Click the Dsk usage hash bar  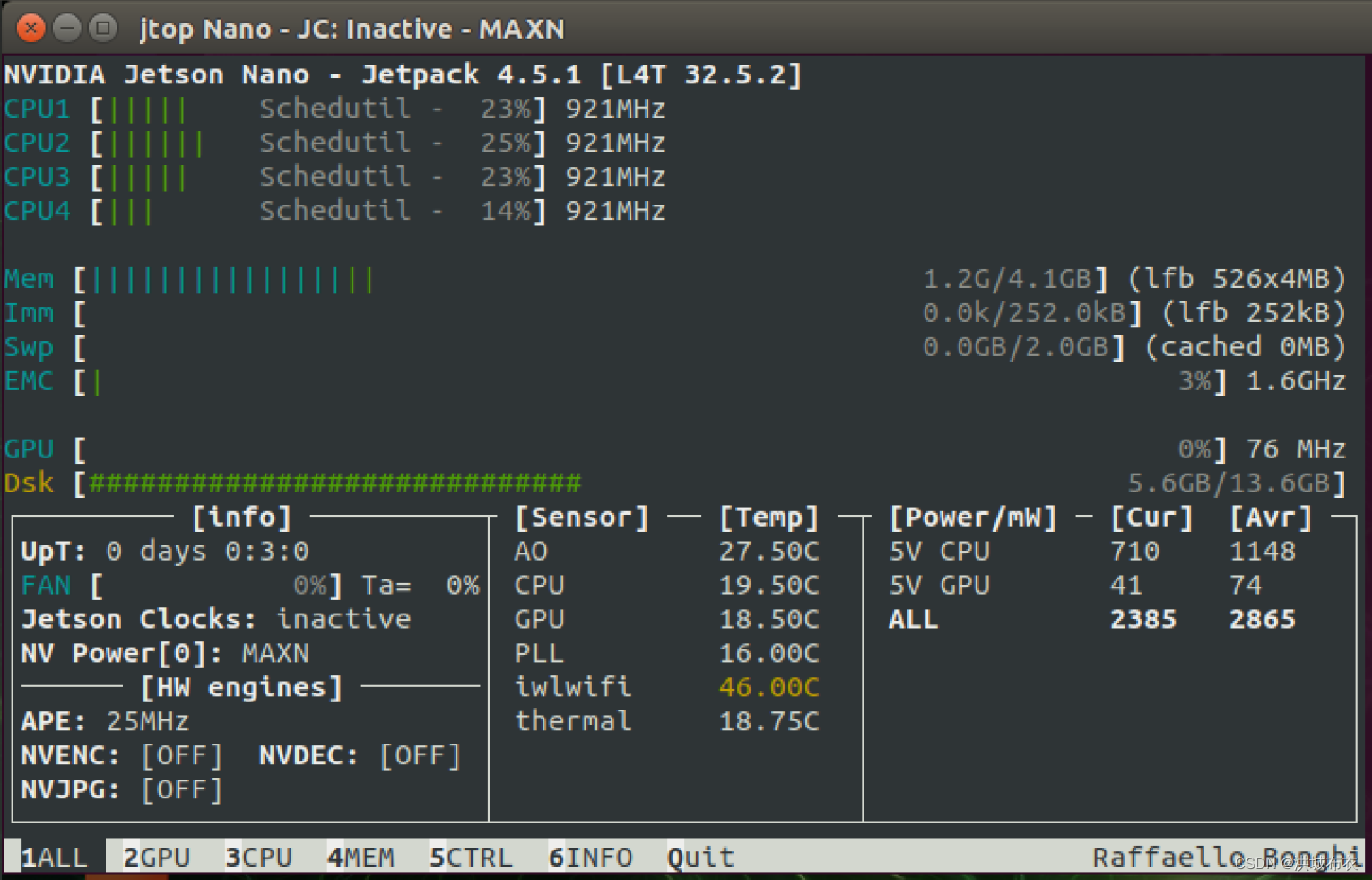(335, 484)
